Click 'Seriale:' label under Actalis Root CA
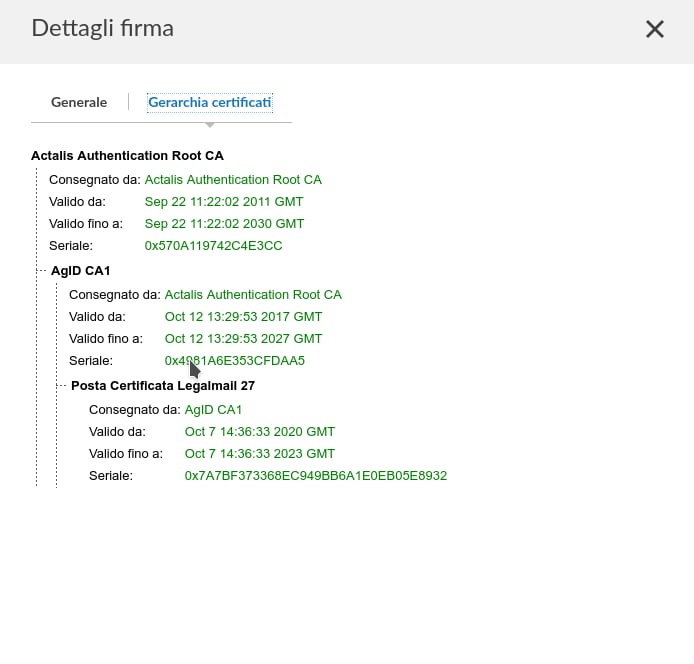This screenshot has width=694, height=664. [71, 246]
